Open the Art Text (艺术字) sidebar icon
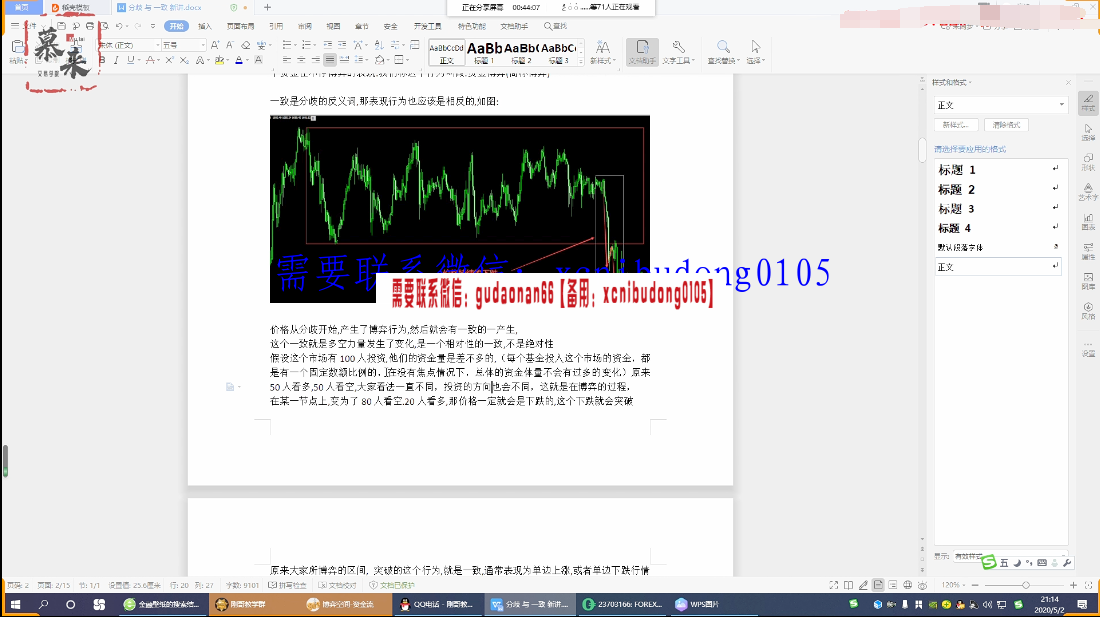This screenshot has height=617, width=1100. coord(1088,191)
